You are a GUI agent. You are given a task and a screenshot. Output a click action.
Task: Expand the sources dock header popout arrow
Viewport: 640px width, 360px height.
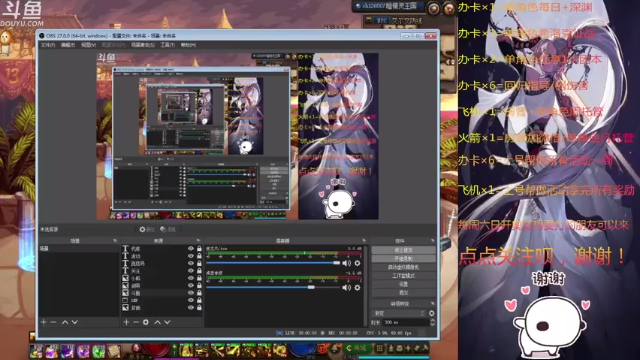198,241
